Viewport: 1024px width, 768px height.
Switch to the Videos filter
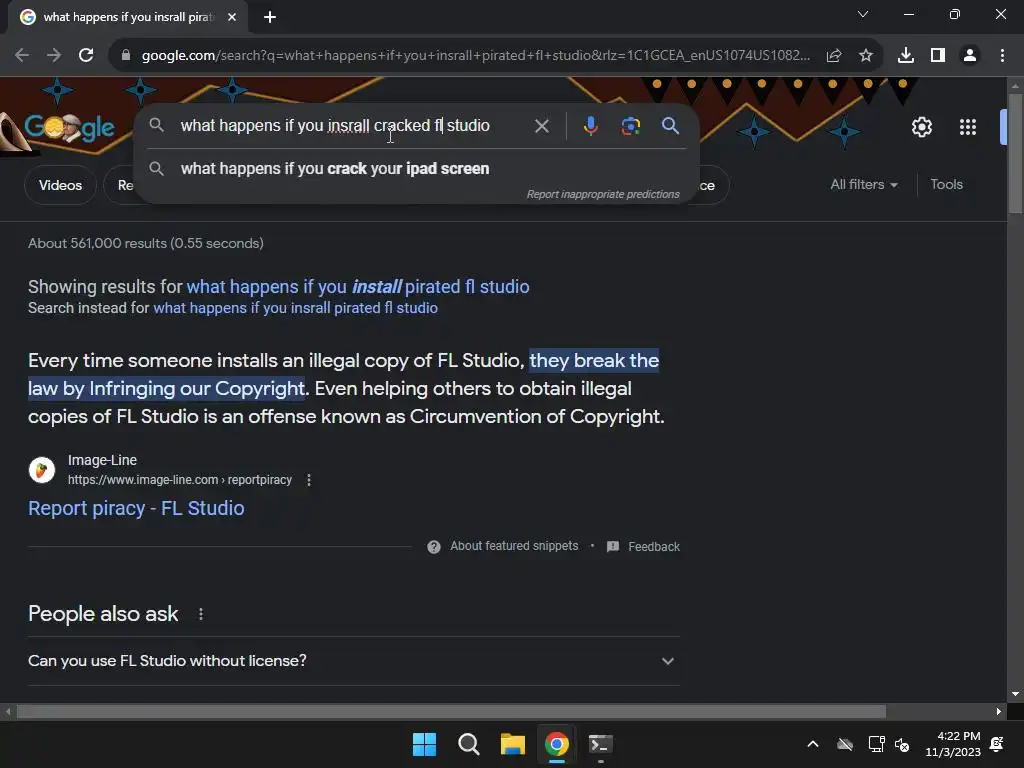60,185
